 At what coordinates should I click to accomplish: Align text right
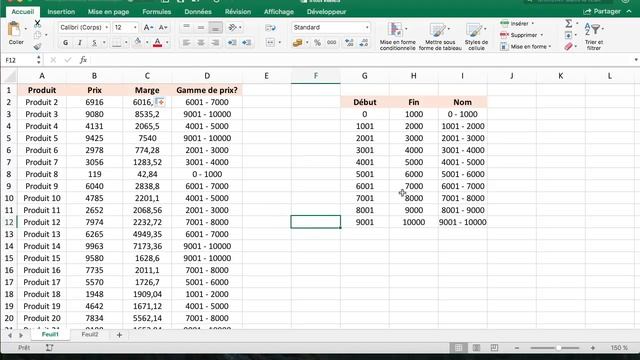(215, 42)
